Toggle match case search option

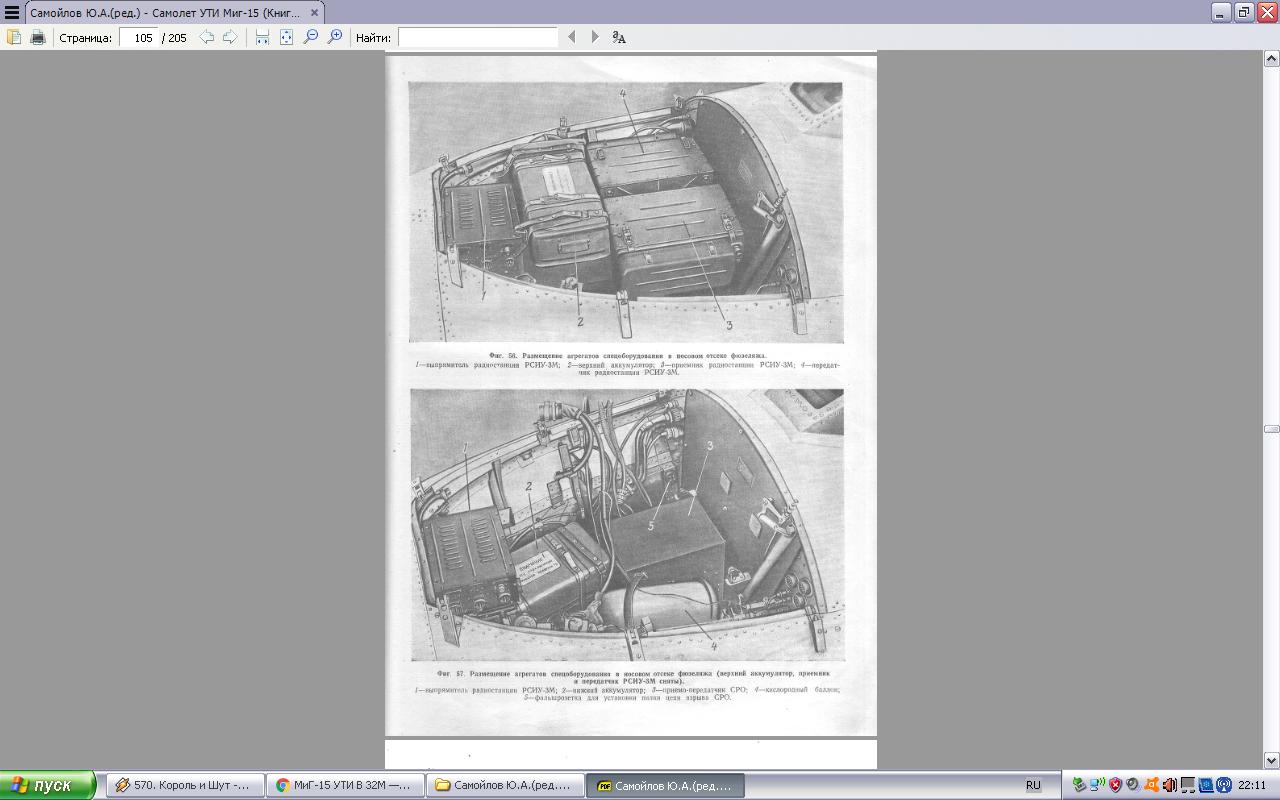click(x=619, y=37)
